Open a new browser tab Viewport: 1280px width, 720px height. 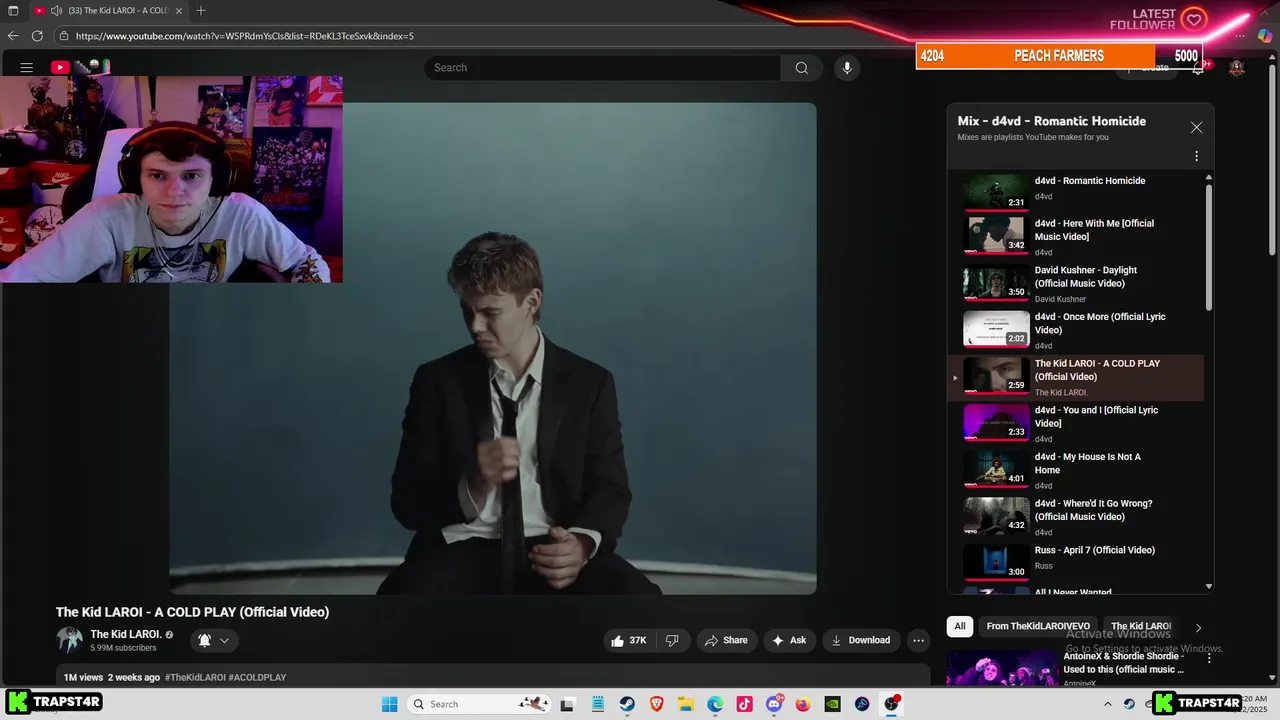(x=201, y=11)
